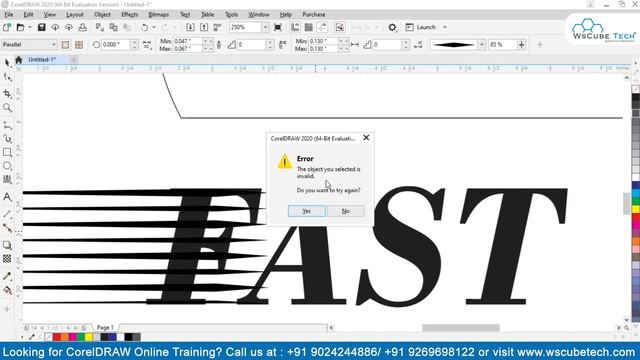Click the Welcome screen home icon
Viewport: 640px width, 360px height.
click(x=18, y=60)
